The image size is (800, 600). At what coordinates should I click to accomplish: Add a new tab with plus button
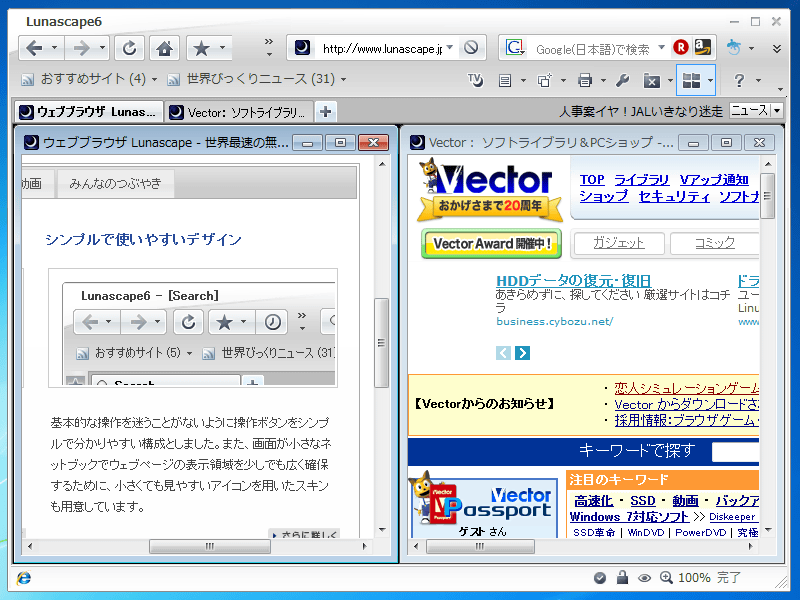(326, 111)
